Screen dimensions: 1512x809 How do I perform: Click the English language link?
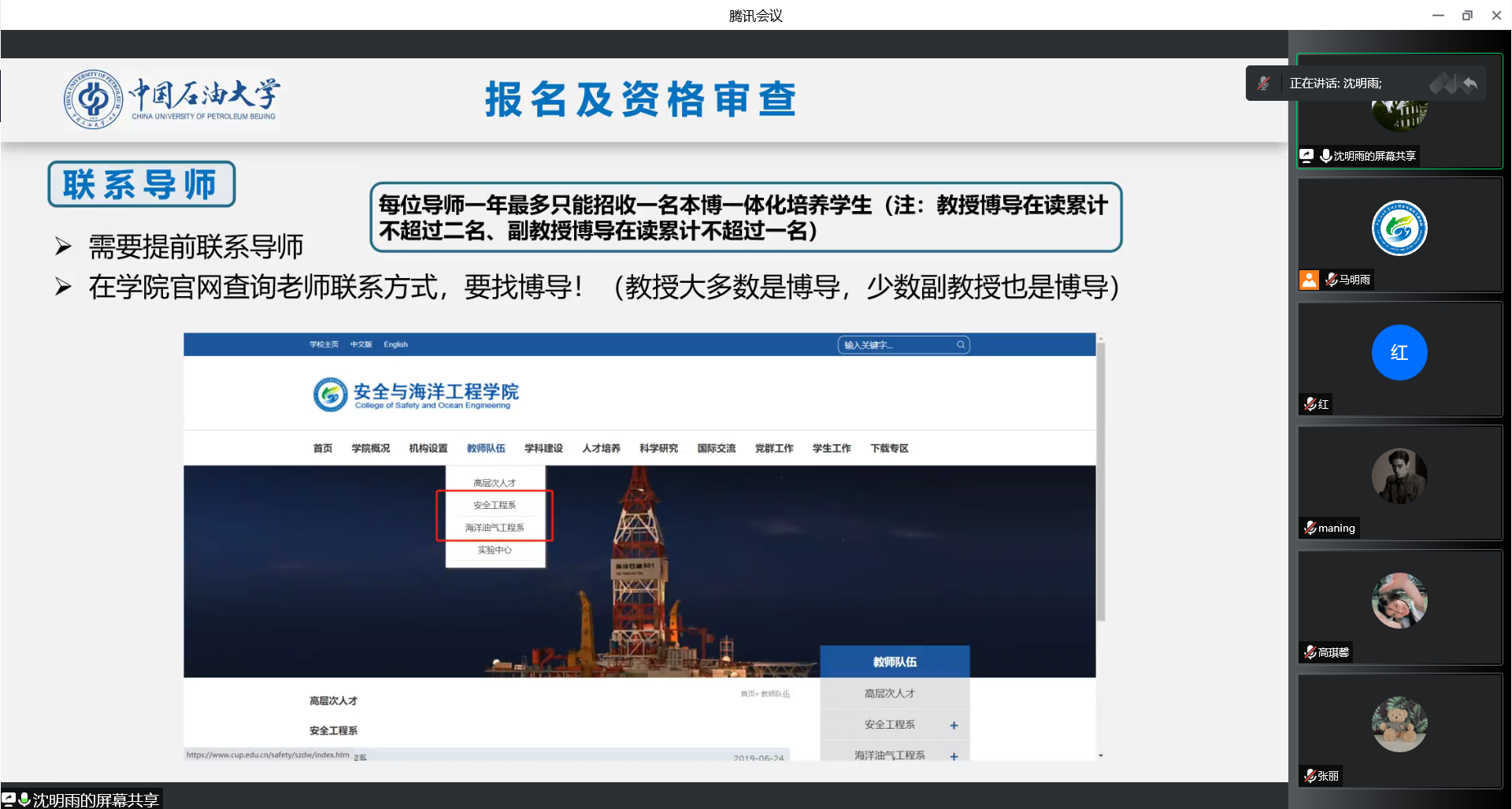tap(395, 345)
